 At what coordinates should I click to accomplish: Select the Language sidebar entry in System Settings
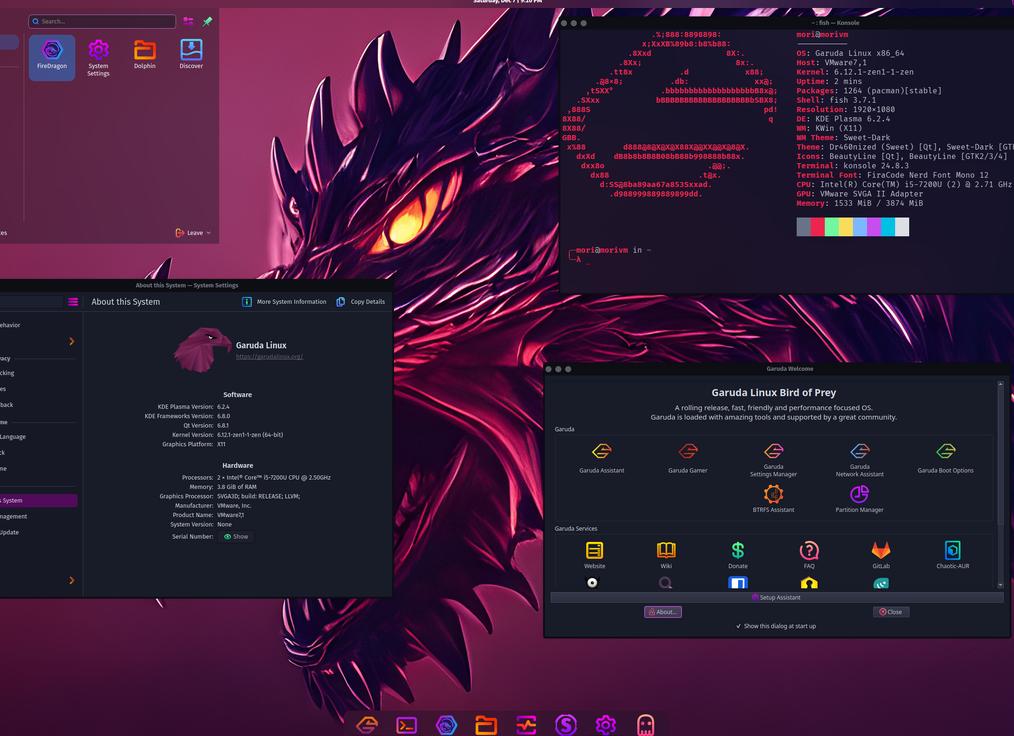[x=14, y=437]
